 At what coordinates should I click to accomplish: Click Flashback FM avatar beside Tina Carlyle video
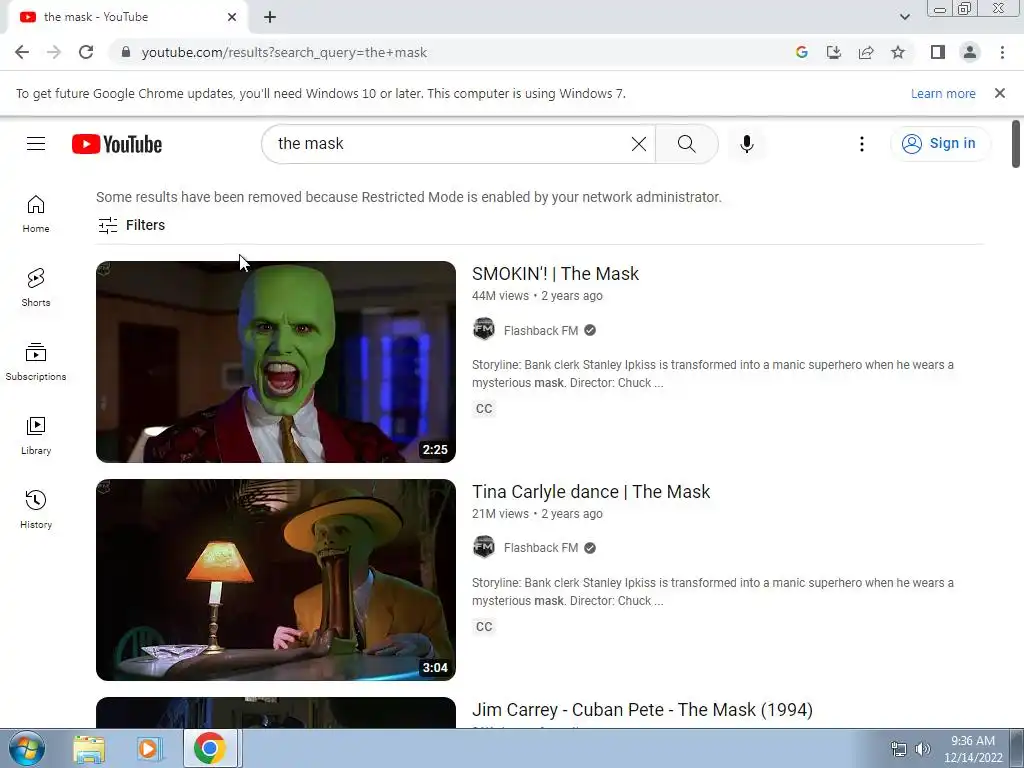(484, 547)
